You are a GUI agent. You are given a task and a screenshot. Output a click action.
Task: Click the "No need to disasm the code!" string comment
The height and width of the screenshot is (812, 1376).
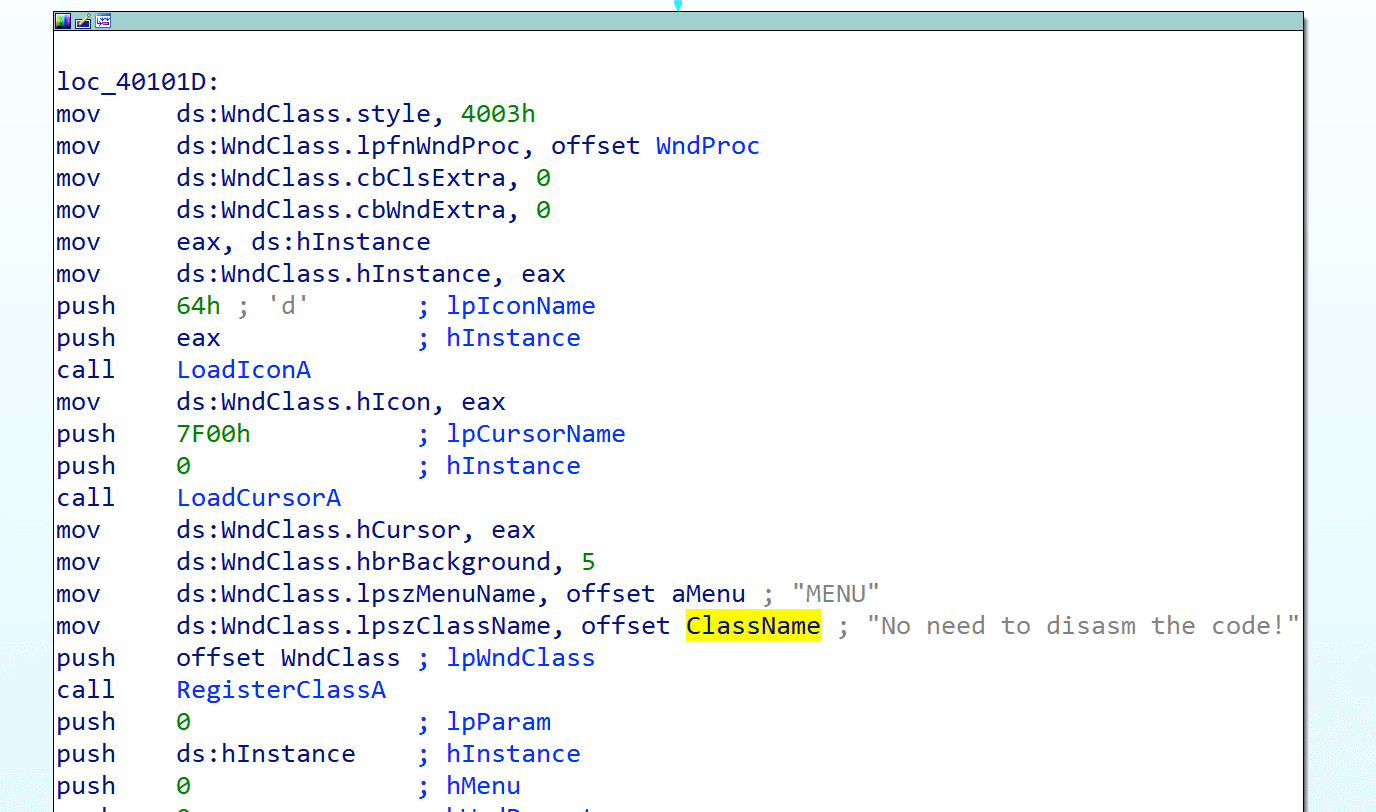pos(1083,626)
